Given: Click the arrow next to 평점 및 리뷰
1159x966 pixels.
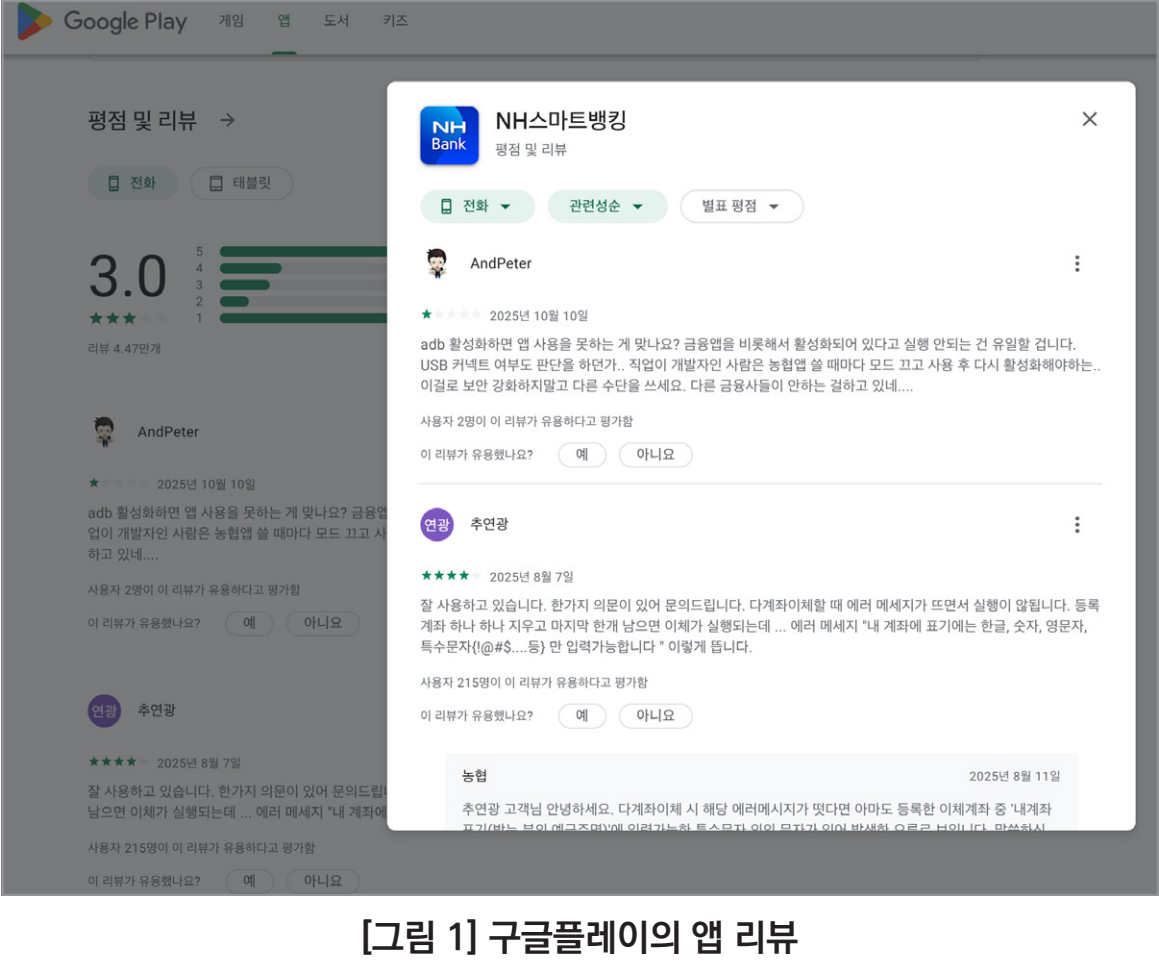Looking at the screenshot, I should click(x=228, y=120).
